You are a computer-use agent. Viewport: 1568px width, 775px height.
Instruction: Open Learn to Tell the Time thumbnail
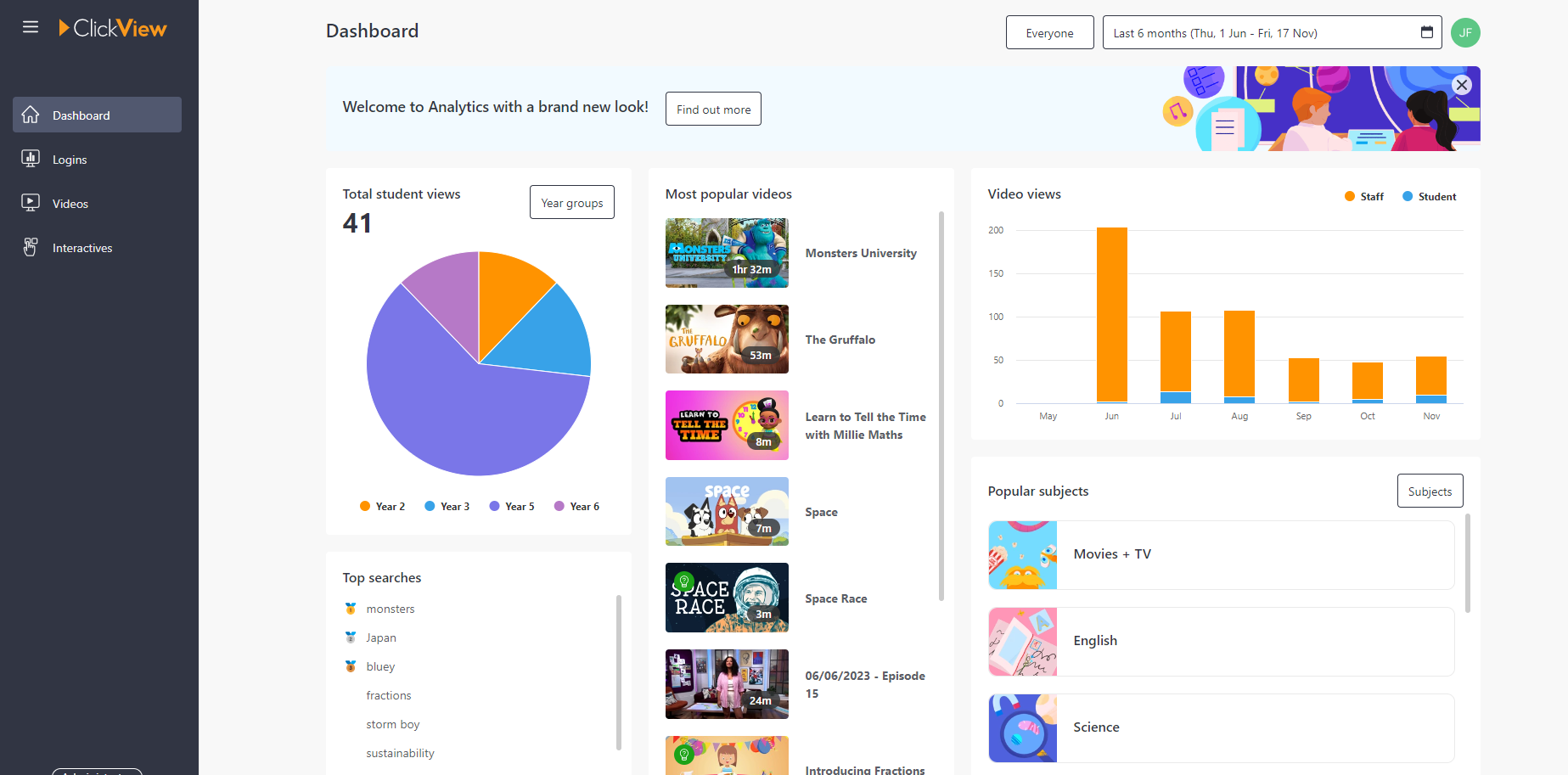click(727, 425)
